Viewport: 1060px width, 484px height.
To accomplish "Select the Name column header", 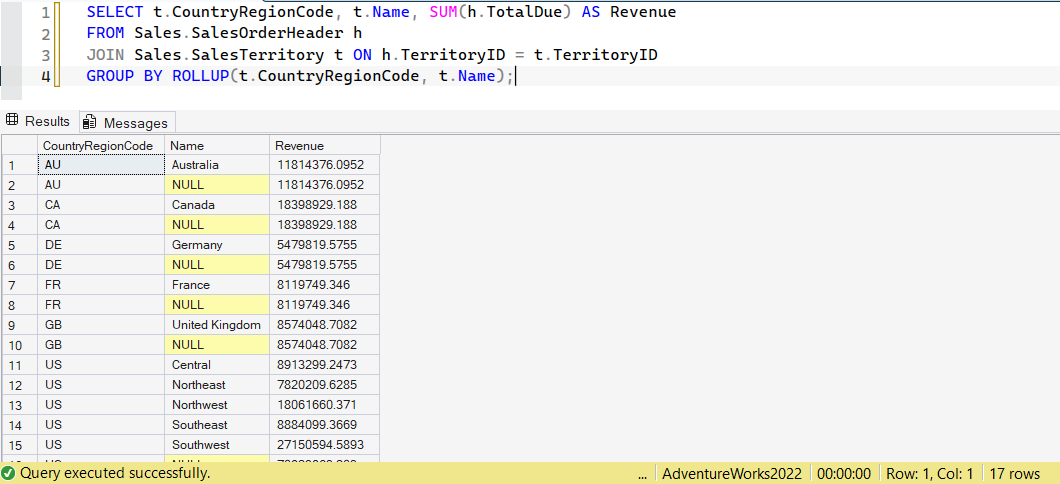I will (x=217, y=145).
